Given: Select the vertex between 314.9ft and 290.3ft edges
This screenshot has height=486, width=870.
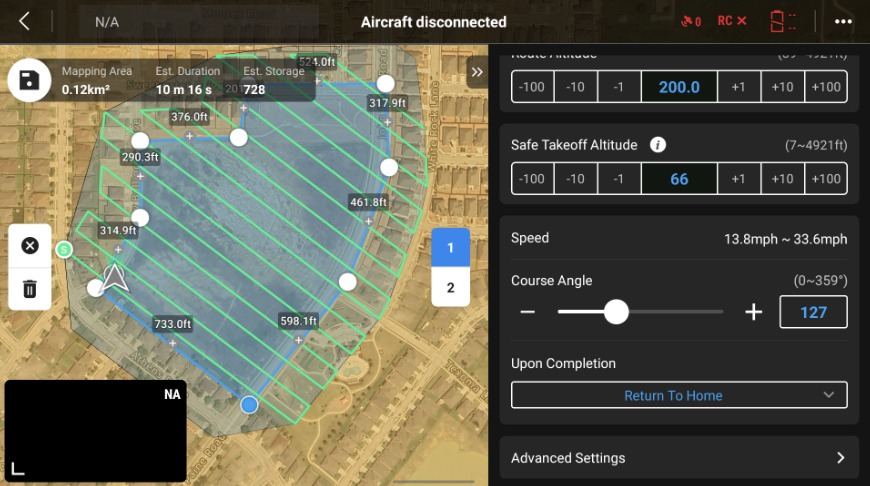Looking at the screenshot, I should [140, 218].
